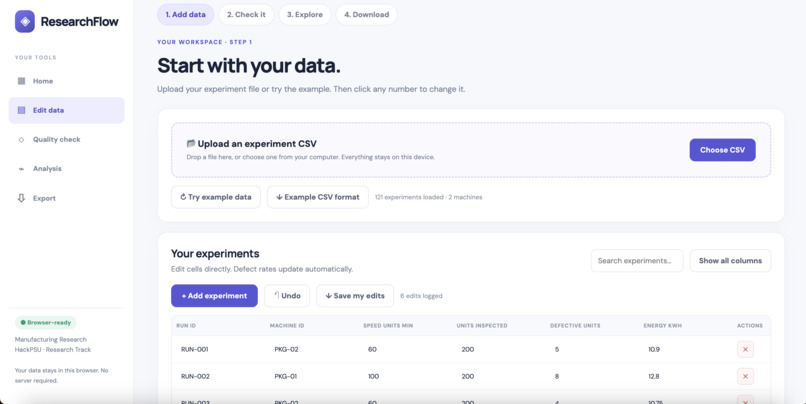Image resolution: width=806 pixels, height=404 pixels.
Task: Edit the speed value 100 in RUN-002 row
Action: 373,376
